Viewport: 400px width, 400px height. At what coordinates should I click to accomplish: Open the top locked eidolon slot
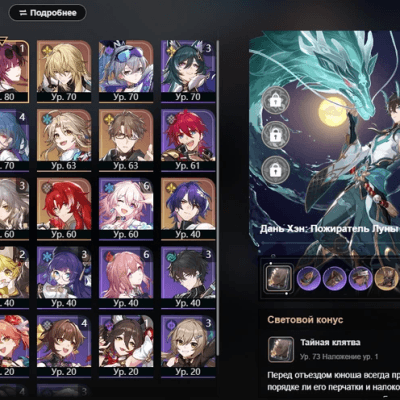pos(276,101)
